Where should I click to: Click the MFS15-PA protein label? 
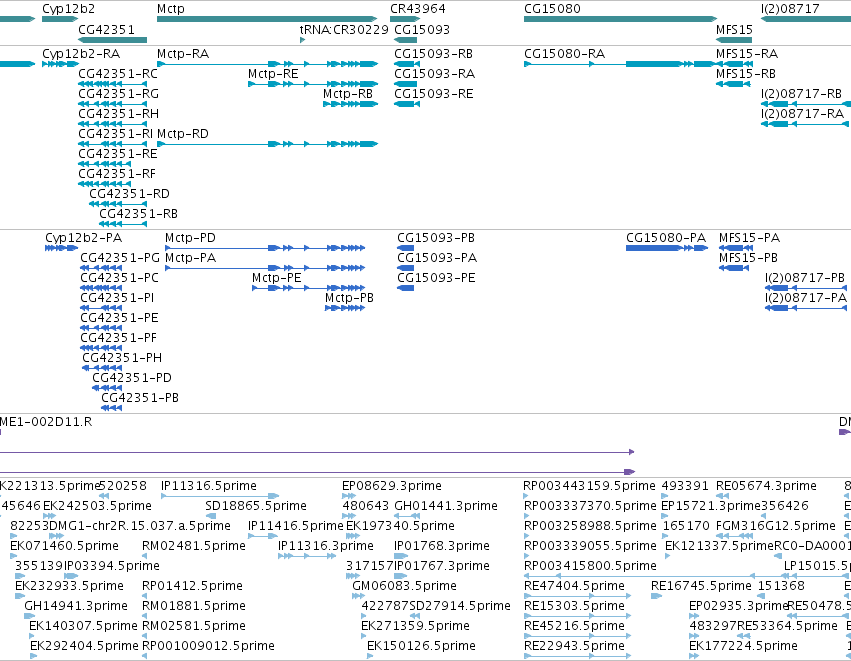(x=750, y=238)
